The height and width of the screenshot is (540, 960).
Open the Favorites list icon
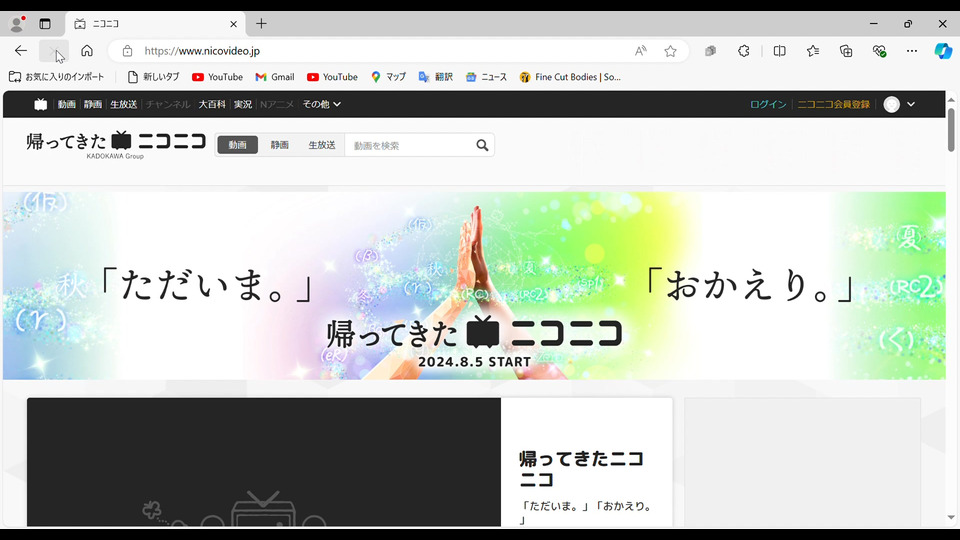pos(813,51)
